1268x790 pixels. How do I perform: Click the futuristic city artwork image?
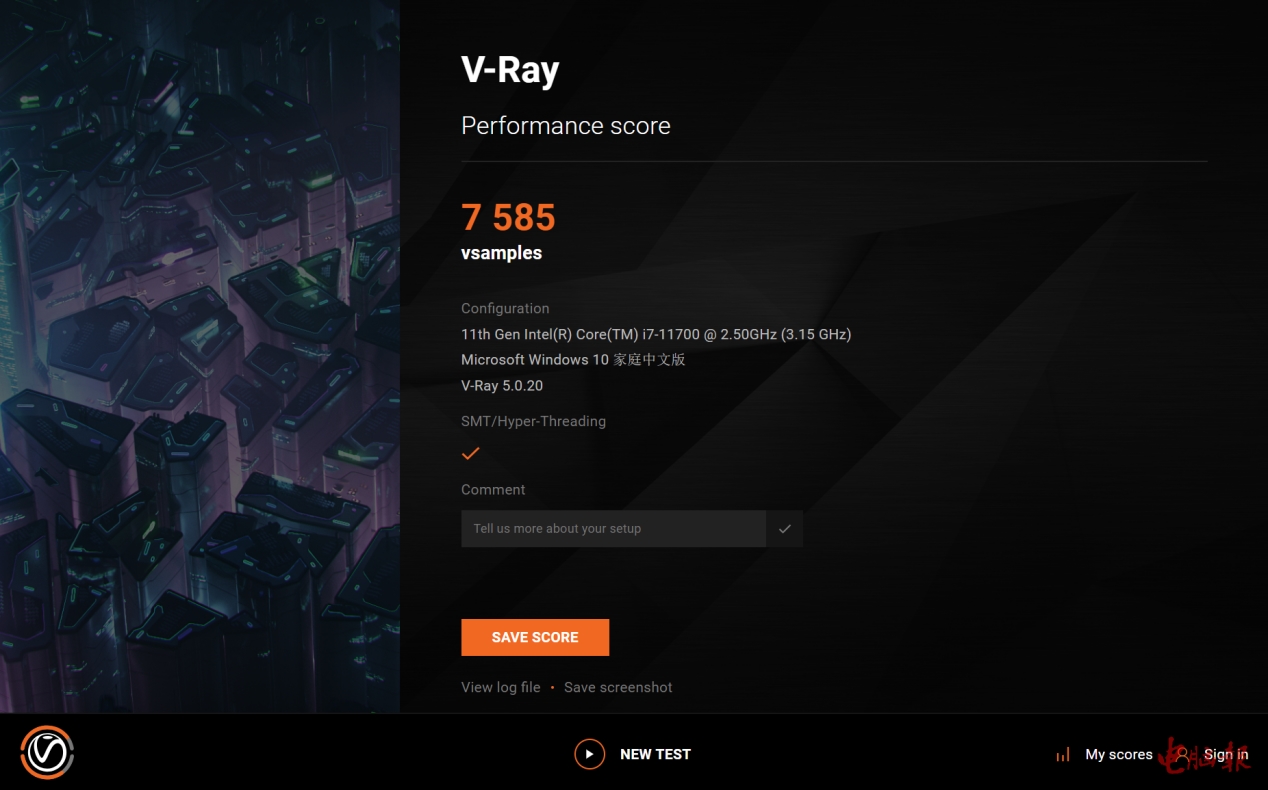click(x=200, y=356)
